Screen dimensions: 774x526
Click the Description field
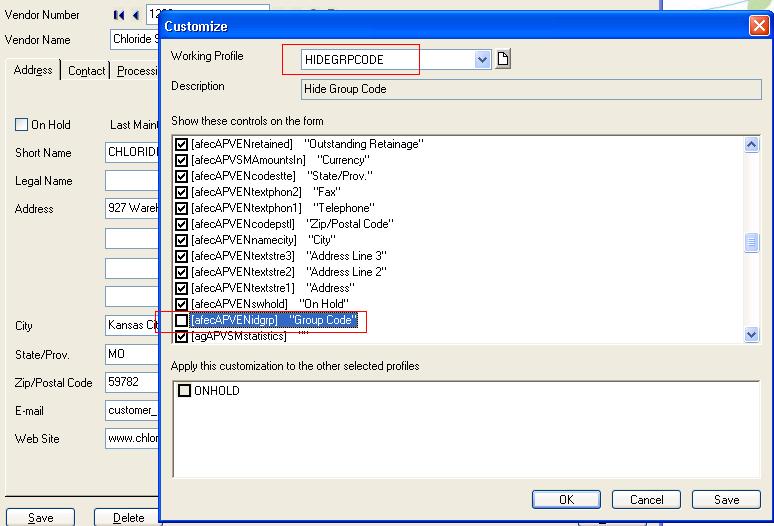point(531,89)
